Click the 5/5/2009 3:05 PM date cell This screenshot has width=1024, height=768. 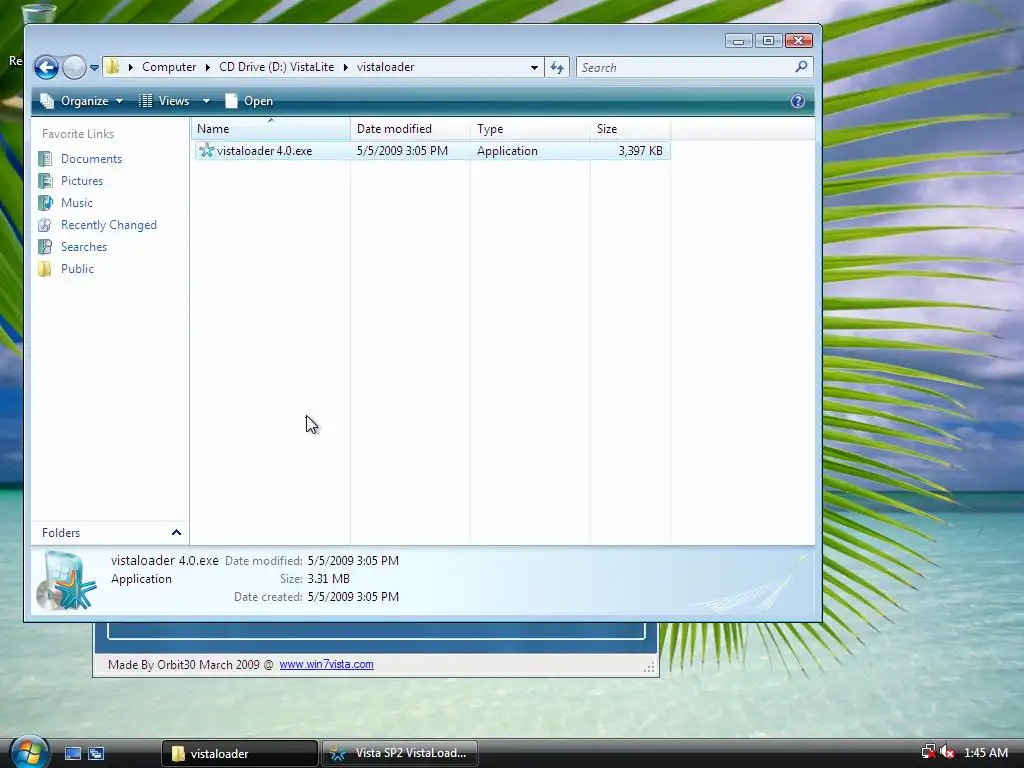[402, 151]
